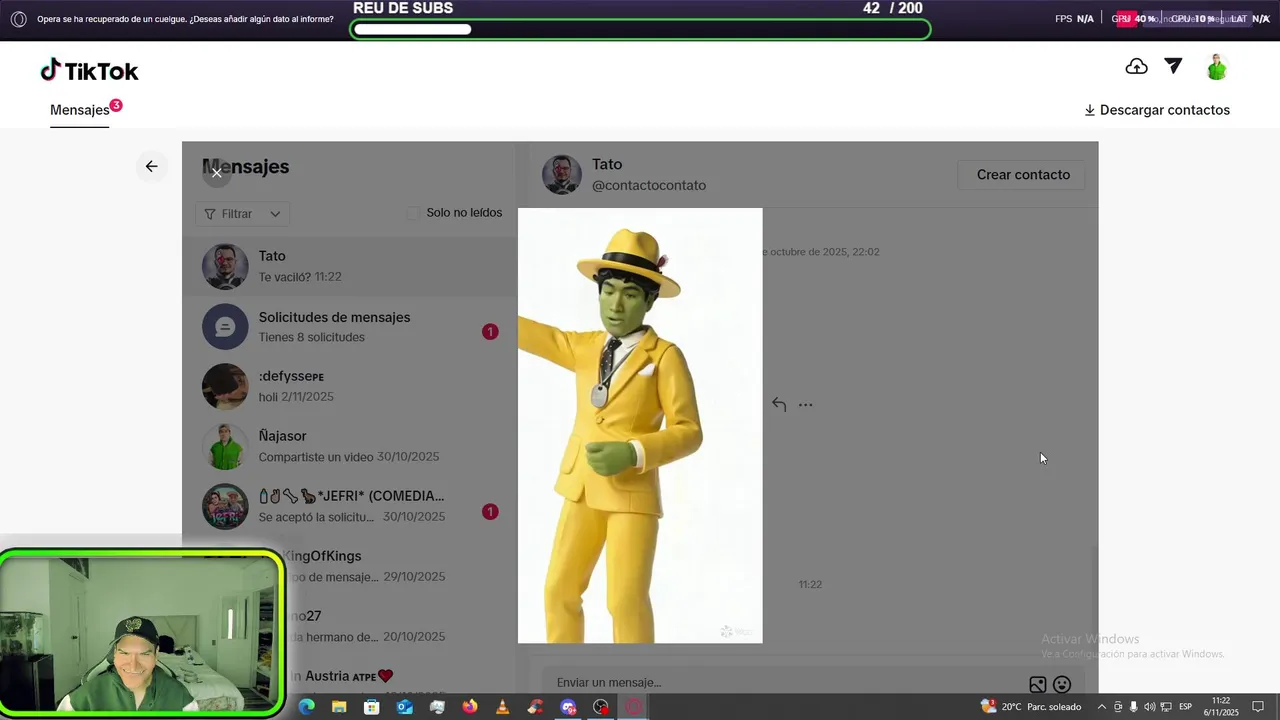
Task: Click the :defysse profile picture
Action: (225, 387)
